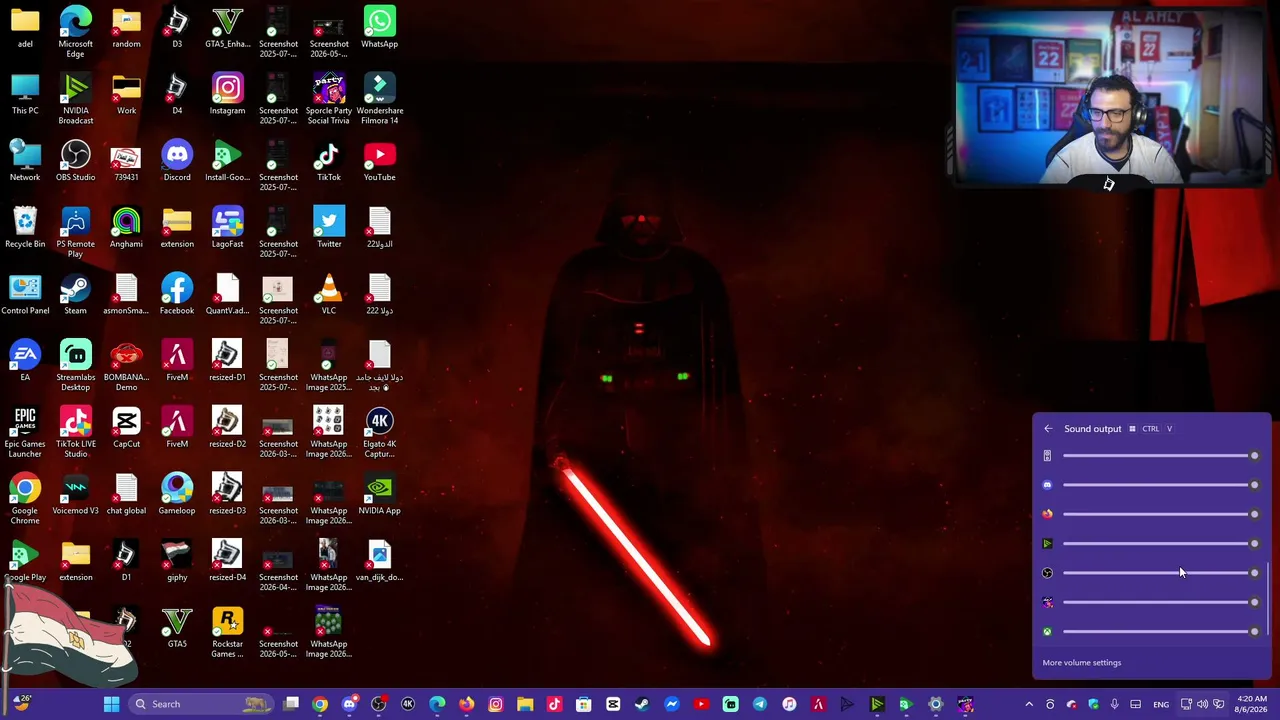
Task: Mute Discord in the Sound output mixer
Action: point(1047,485)
